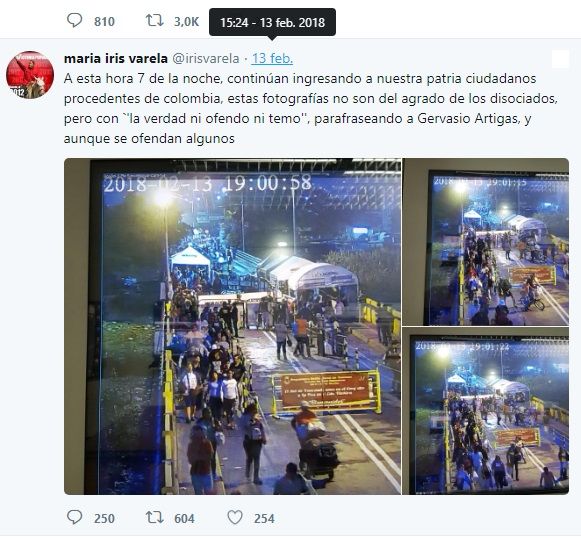Click the retweet icon beside 3,0K
581x541 pixels.
[155, 20]
